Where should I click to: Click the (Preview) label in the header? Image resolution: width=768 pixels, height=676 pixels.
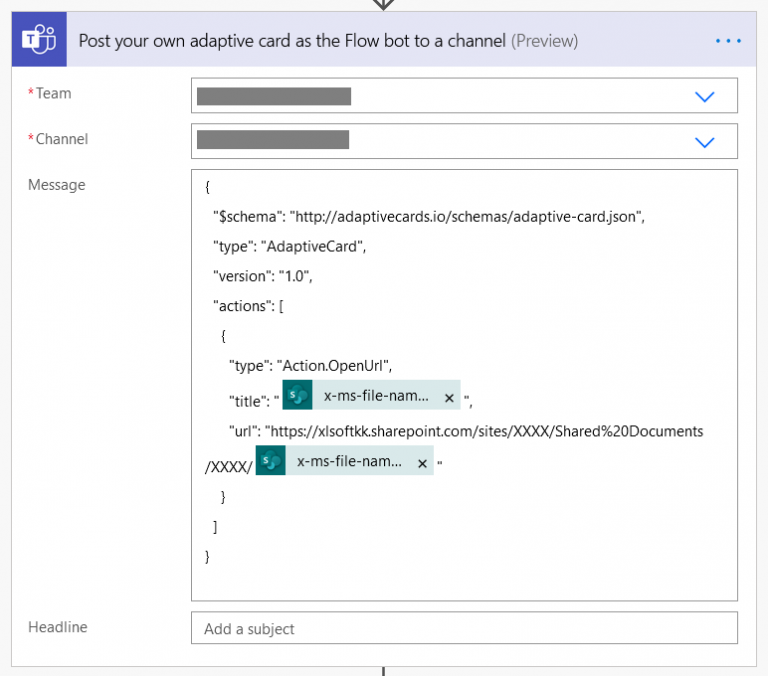(x=545, y=41)
